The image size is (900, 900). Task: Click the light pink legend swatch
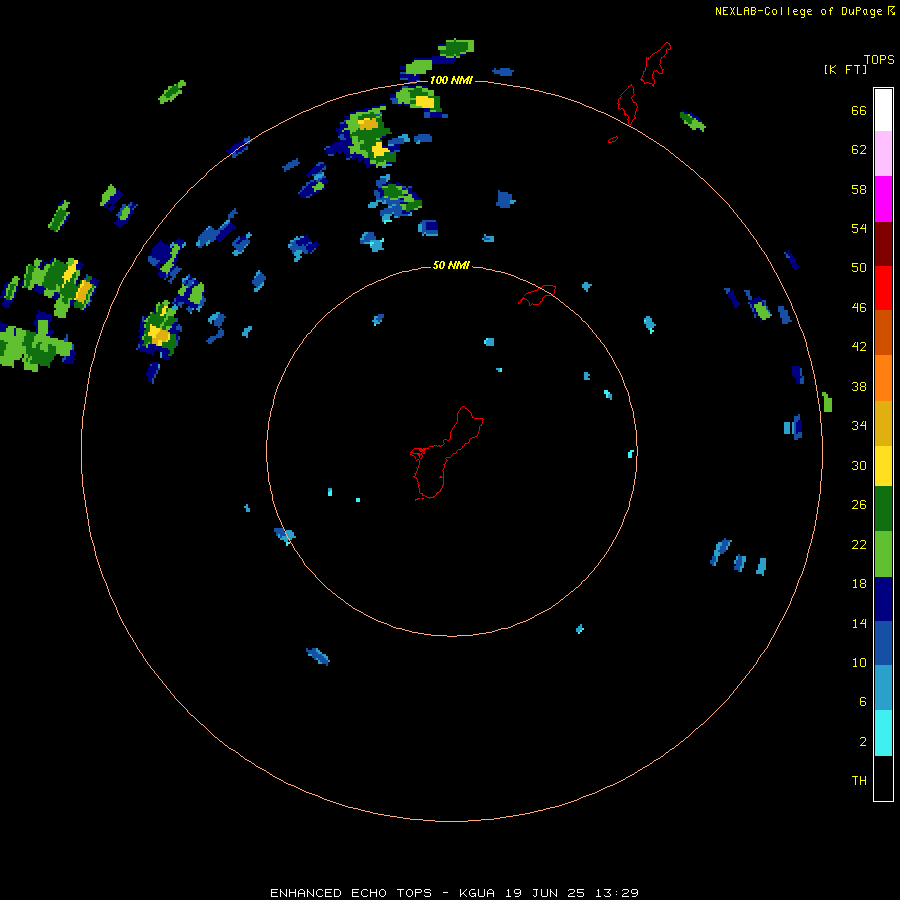(x=883, y=153)
